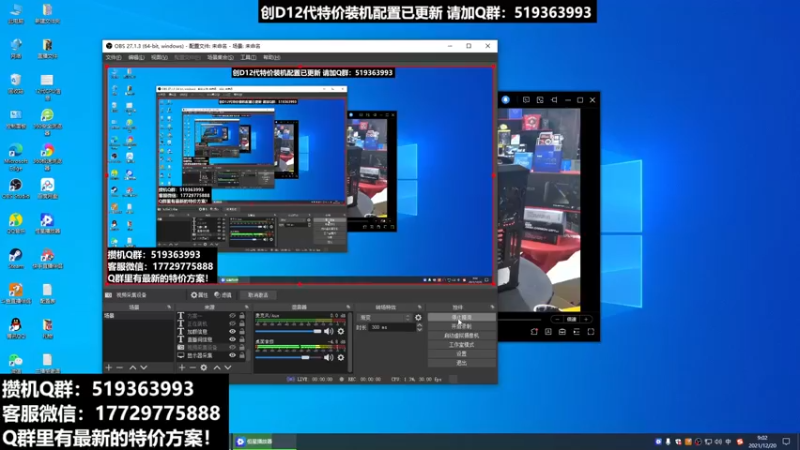Image resolution: width=800 pixels, height=450 pixels.
Task: Adjust microphone/Aux volume slider
Action: (x=288, y=332)
